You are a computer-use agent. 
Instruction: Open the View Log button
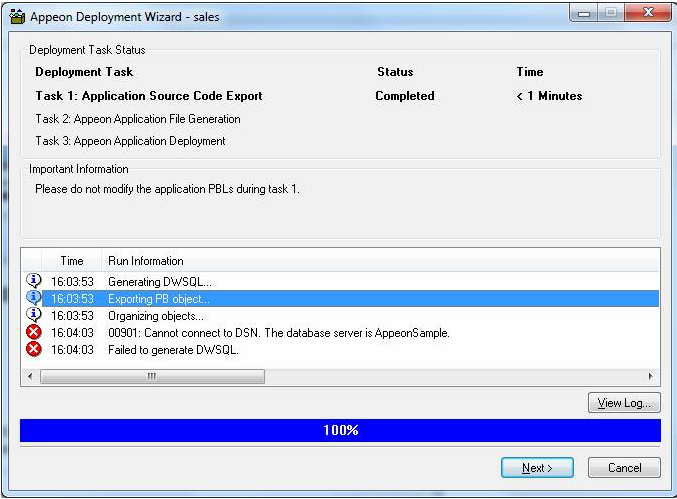624,403
